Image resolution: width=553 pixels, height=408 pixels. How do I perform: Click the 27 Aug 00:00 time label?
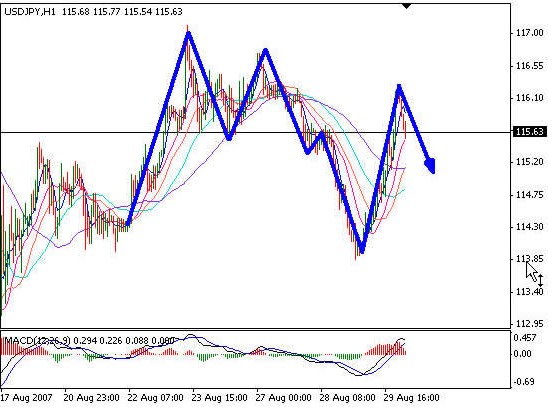click(284, 398)
